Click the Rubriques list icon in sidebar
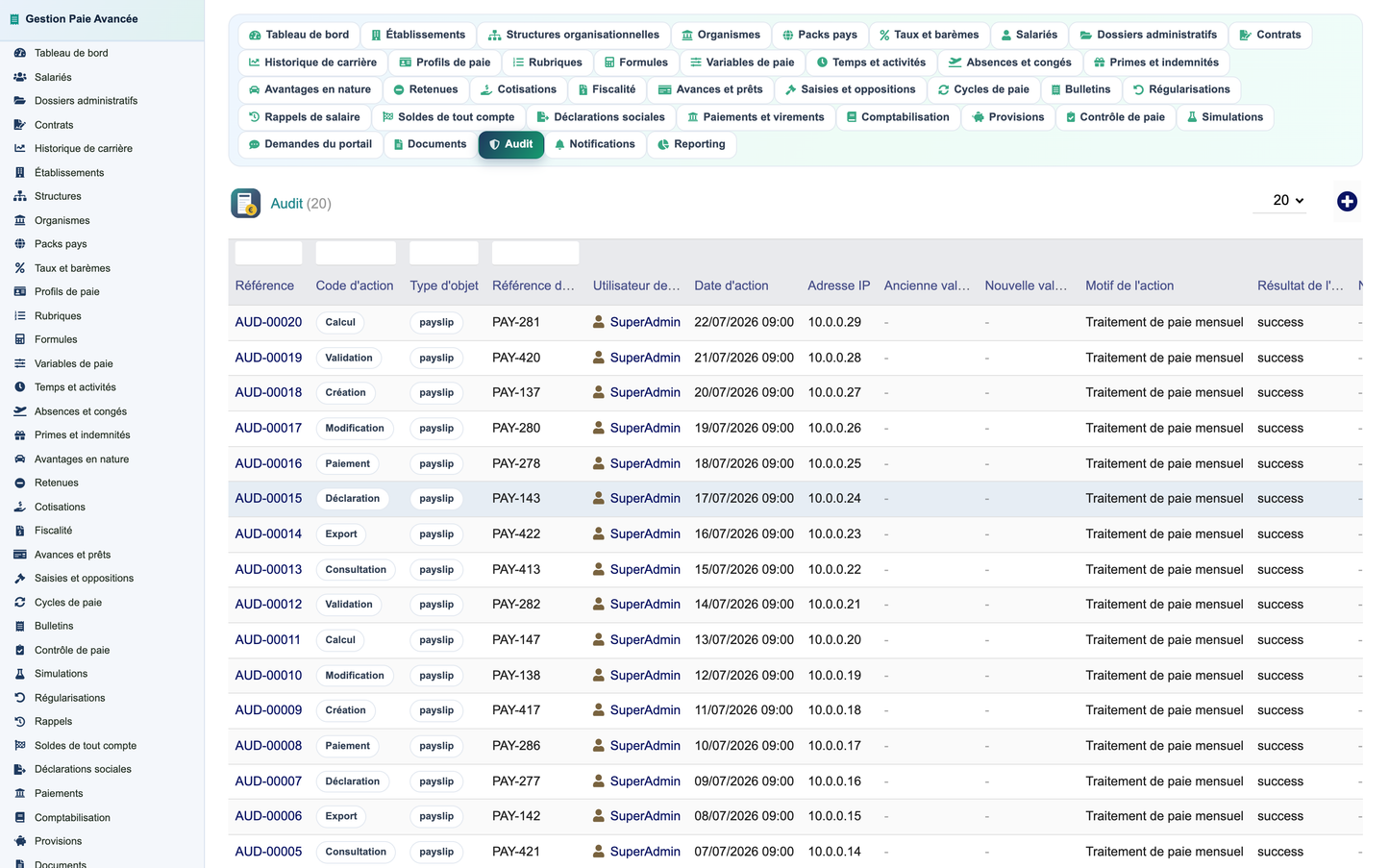1389x868 pixels. (x=20, y=315)
